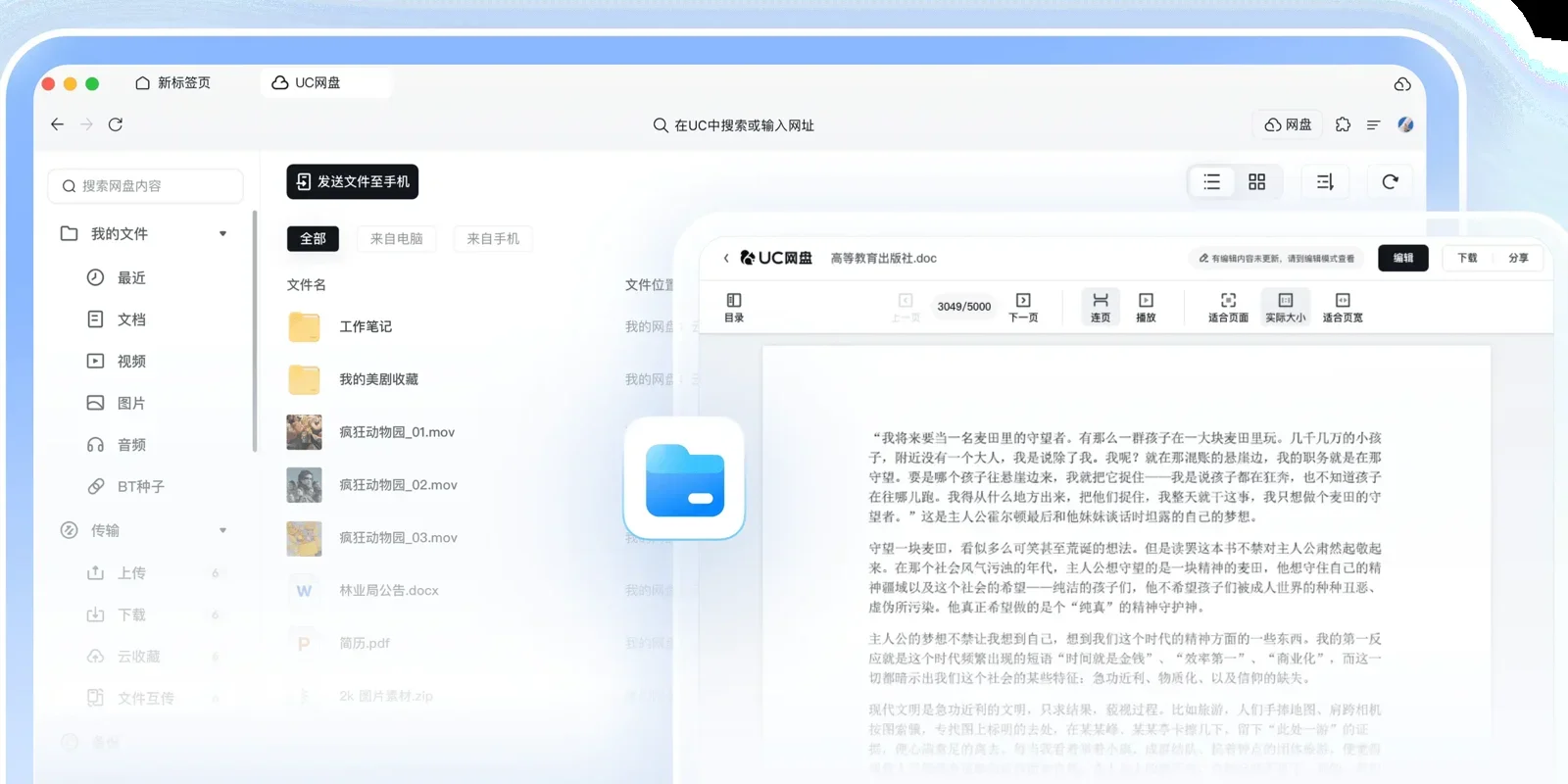The width and height of the screenshot is (1568, 784).
Task: Select 适合页面 fit page zoom
Action: (x=1228, y=308)
